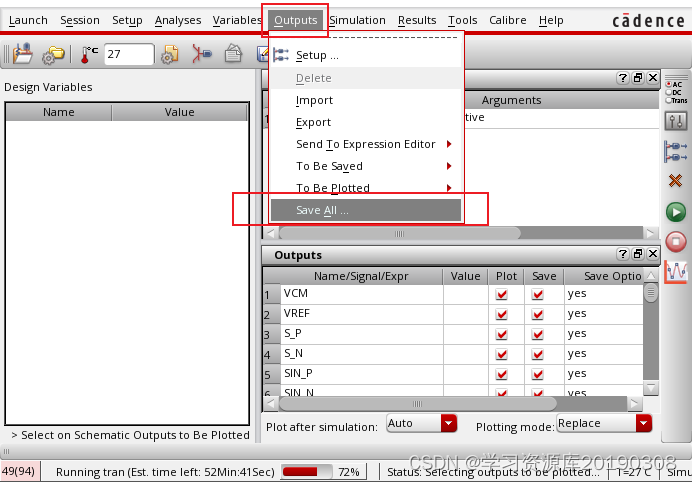The width and height of the screenshot is (692, 482).
Task: Open Choose Analyses sliders icon
Action: pos(676,121)
